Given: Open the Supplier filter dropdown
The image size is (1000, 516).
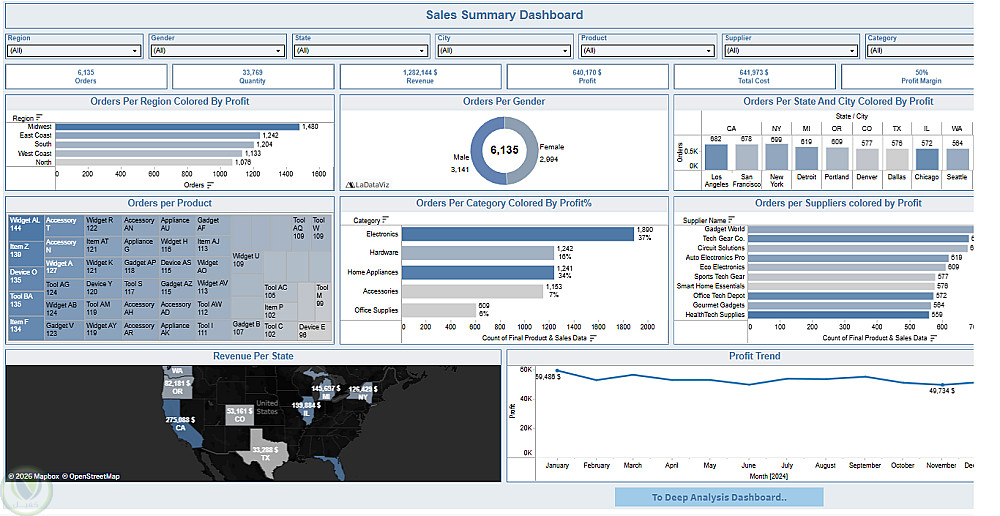Looking at the screenshot, I should (791, 50).
